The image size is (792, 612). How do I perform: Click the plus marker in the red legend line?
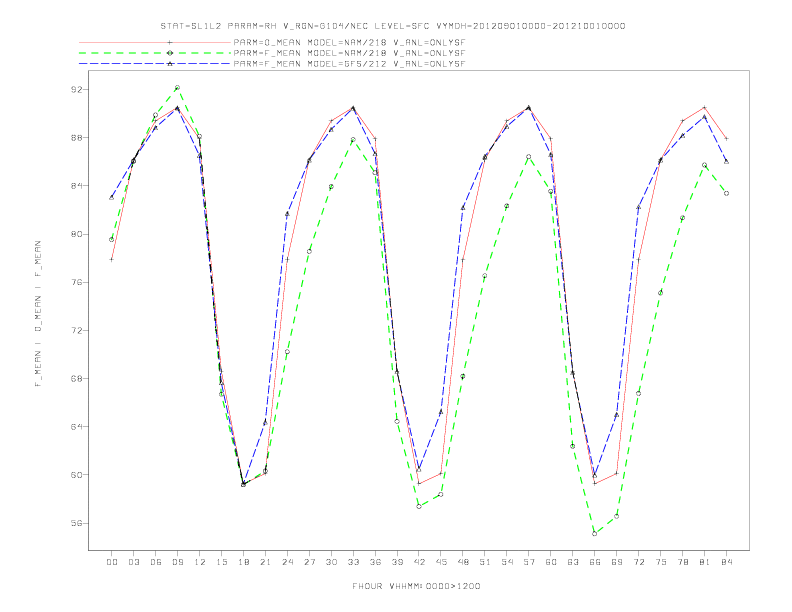[x=170, y=42]
